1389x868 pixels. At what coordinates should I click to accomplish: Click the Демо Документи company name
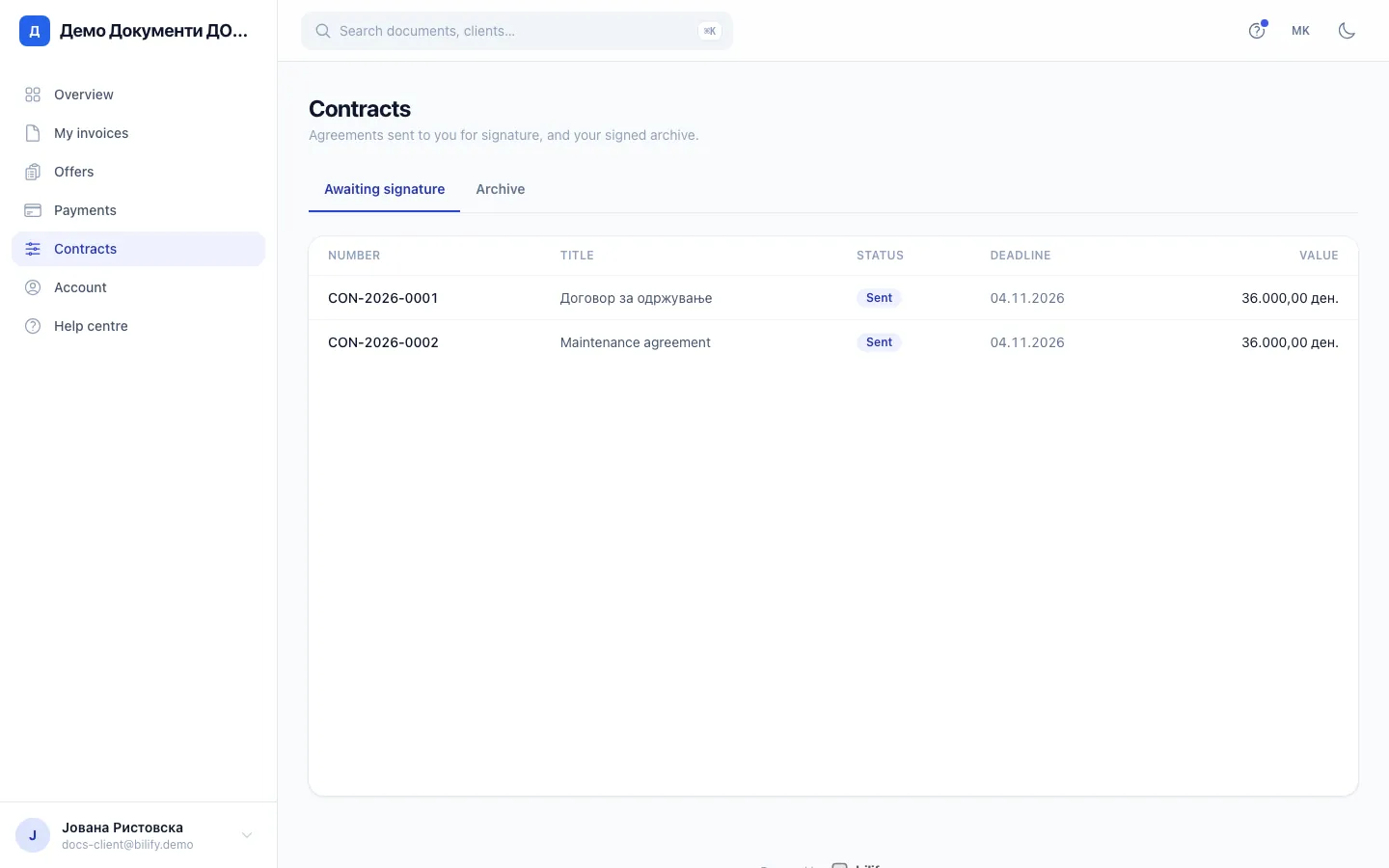(x=153, y=31)
